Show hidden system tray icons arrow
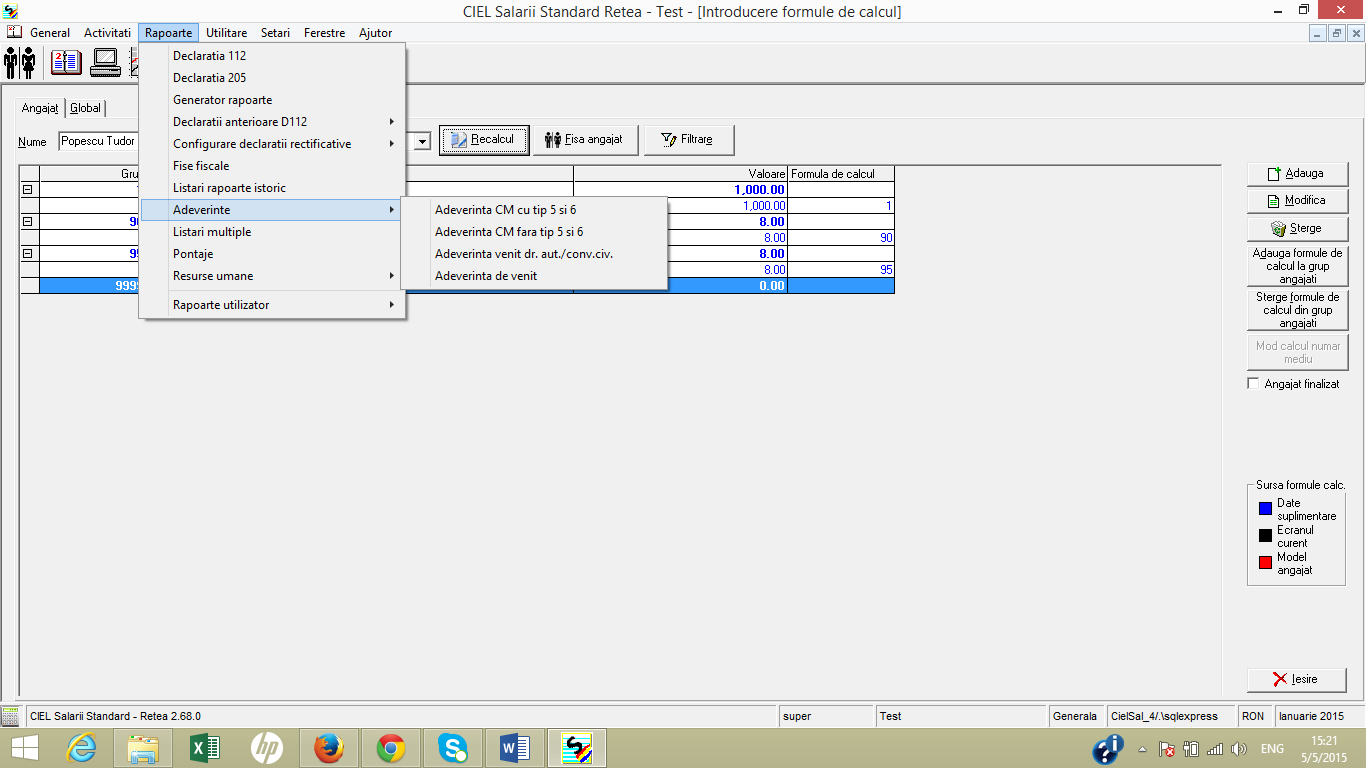The height and width of the screenshot is (768, 1366). tap(1142, 749)
